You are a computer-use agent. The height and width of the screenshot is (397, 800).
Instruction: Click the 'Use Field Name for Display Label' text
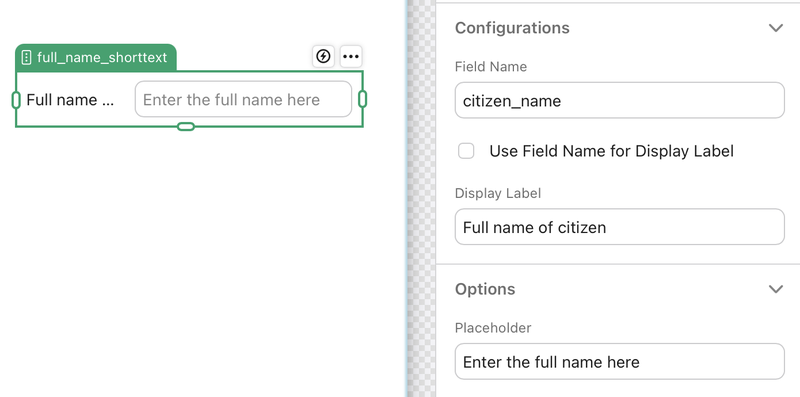tap(611, 151)
